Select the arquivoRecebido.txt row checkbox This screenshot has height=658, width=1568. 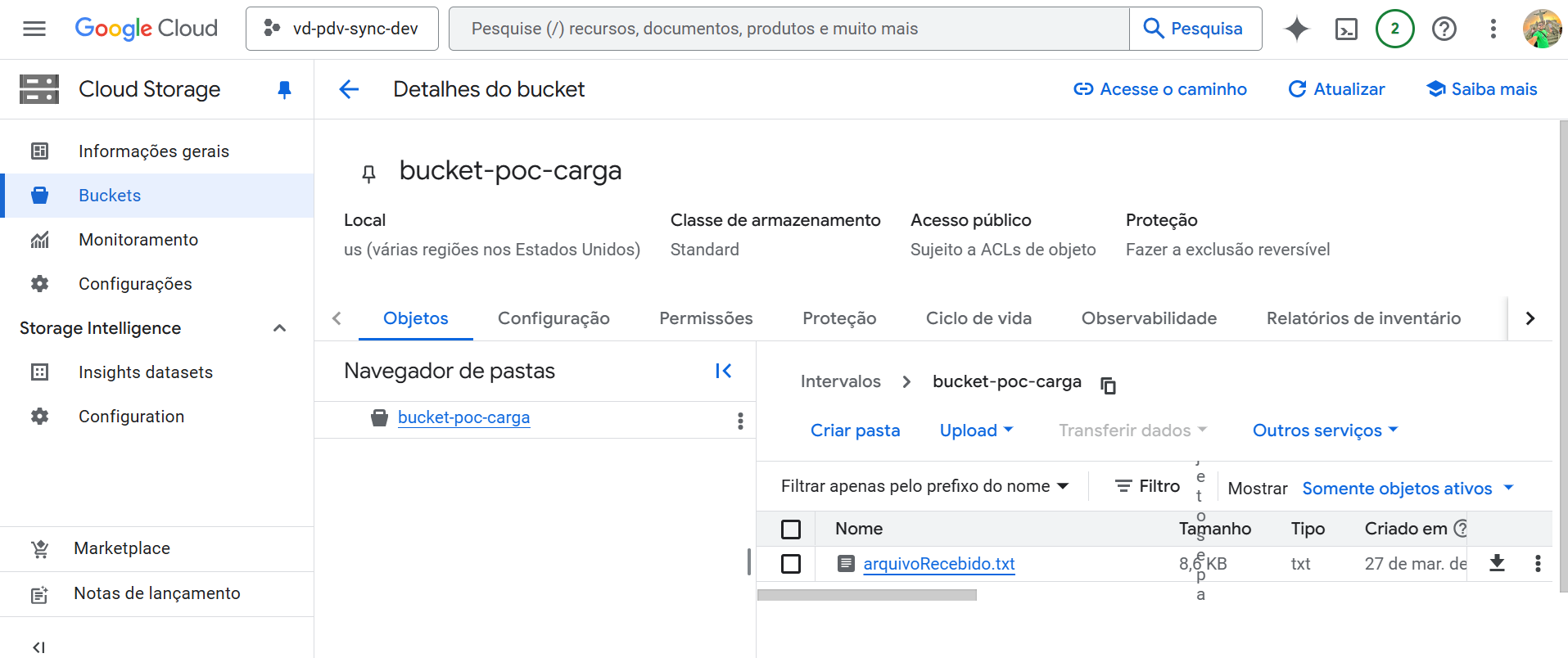click(791, 564)
